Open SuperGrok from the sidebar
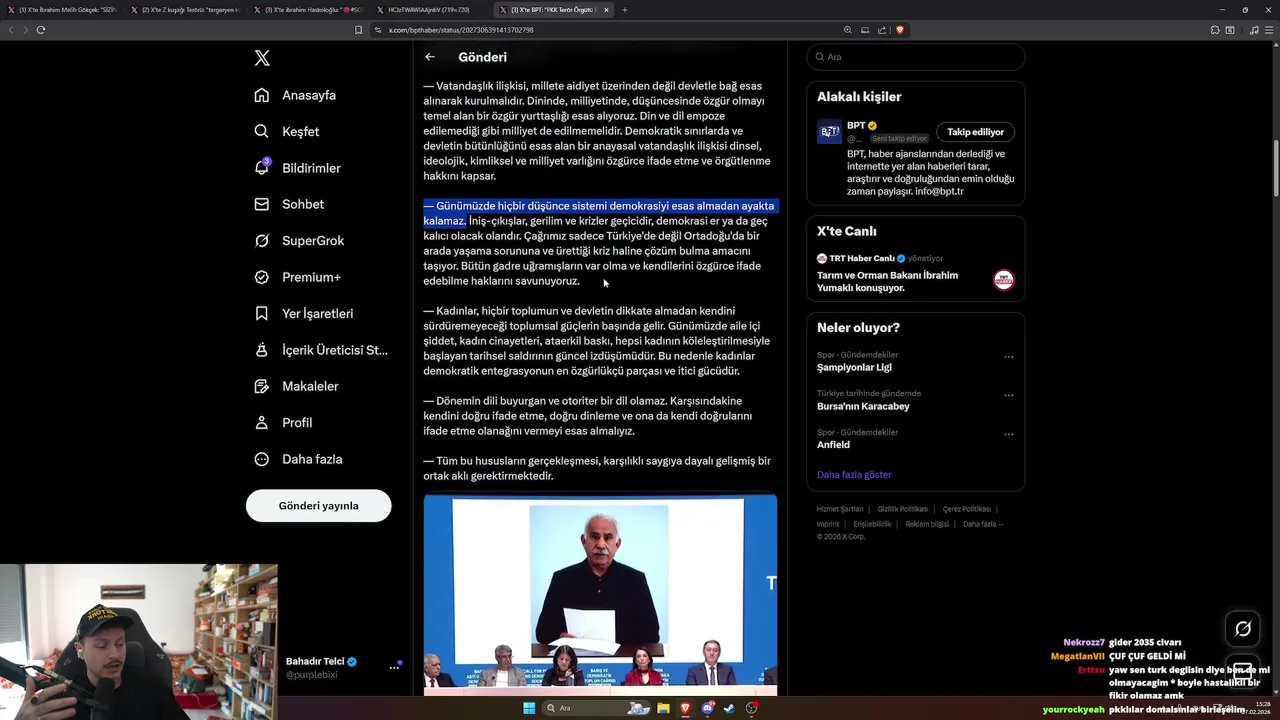 pyautogui.click(x=299, y=240)
